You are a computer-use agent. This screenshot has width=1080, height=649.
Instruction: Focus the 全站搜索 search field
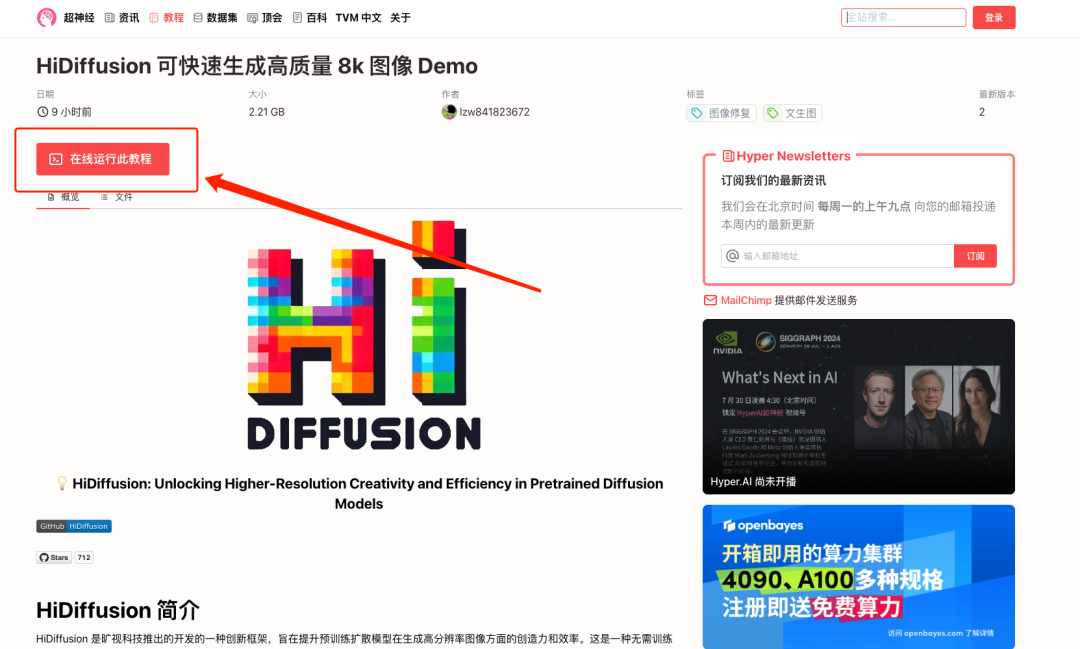(903, 17)
